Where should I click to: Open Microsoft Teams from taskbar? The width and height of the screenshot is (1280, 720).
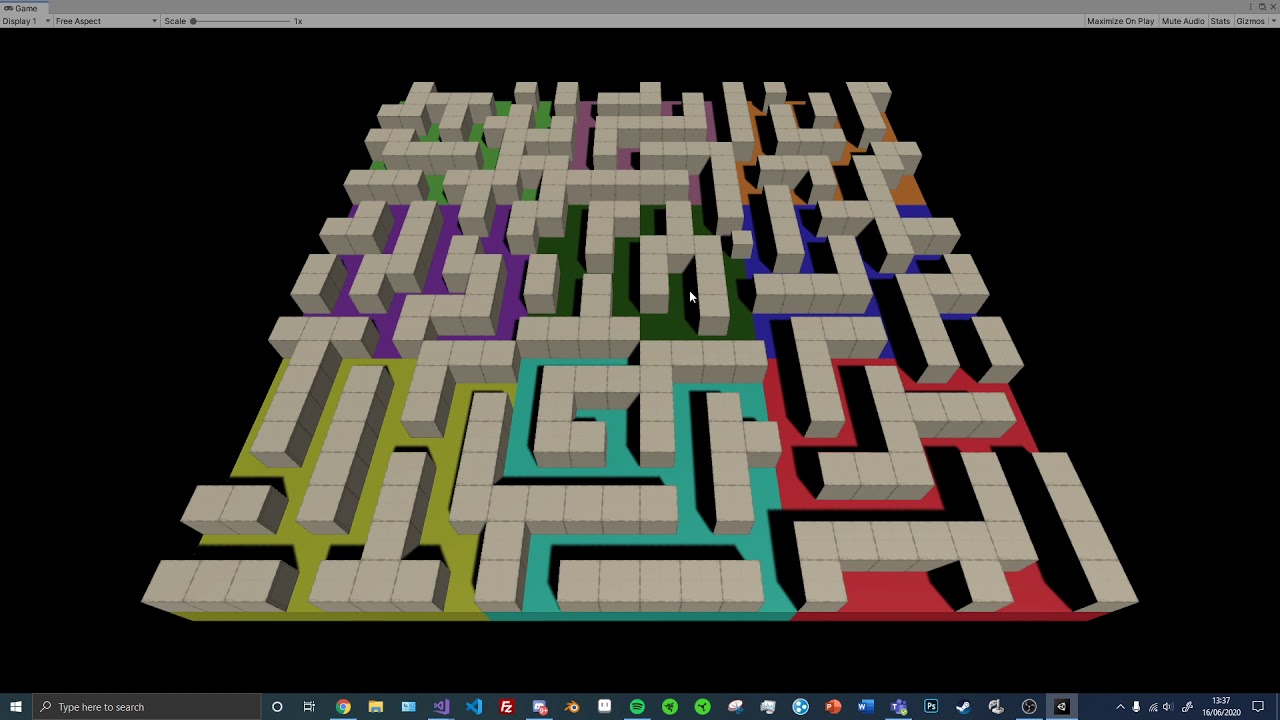click(x=898, y=707)
